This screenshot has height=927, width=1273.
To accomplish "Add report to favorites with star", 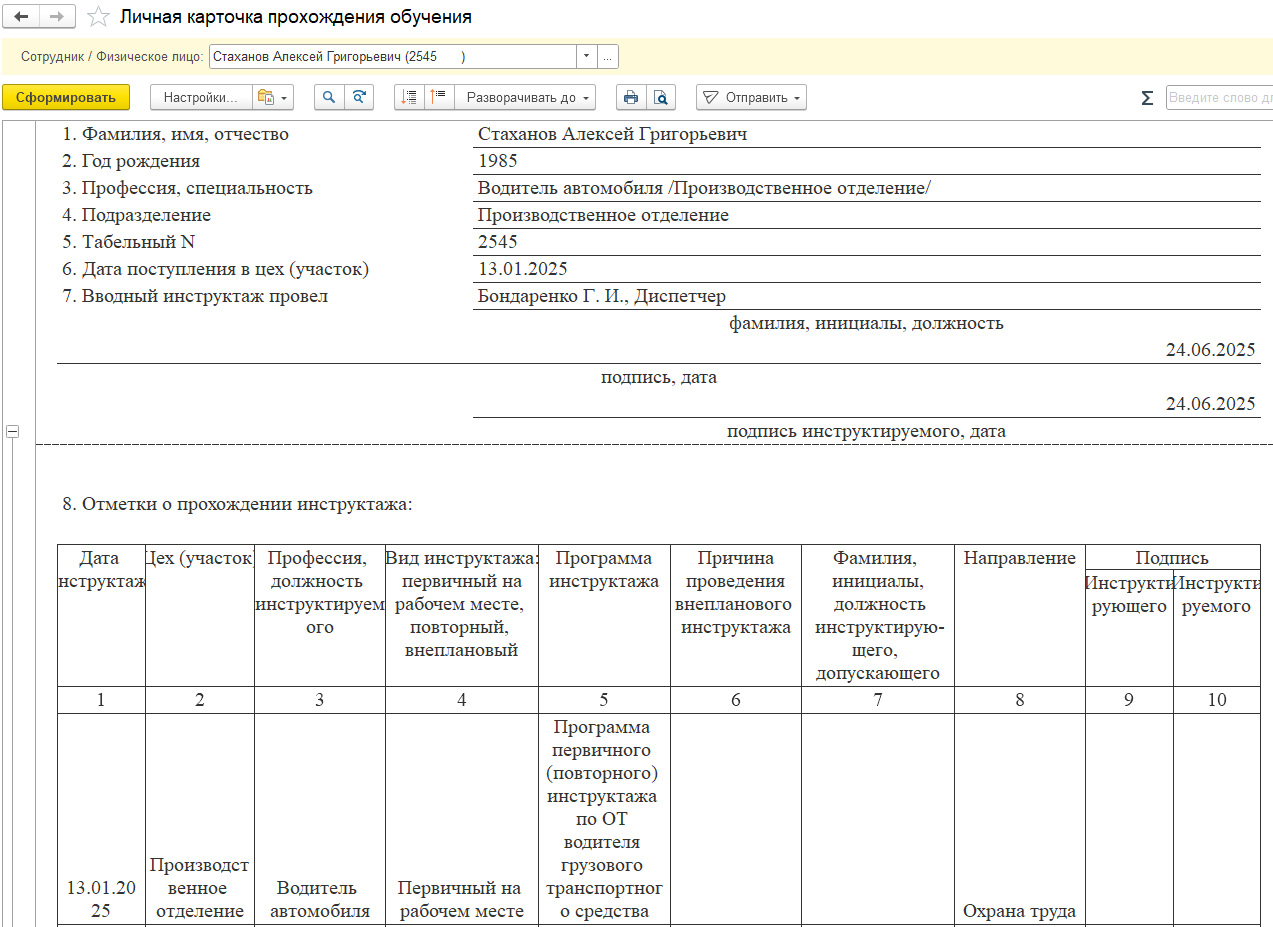I will click(x=98, y=17).
